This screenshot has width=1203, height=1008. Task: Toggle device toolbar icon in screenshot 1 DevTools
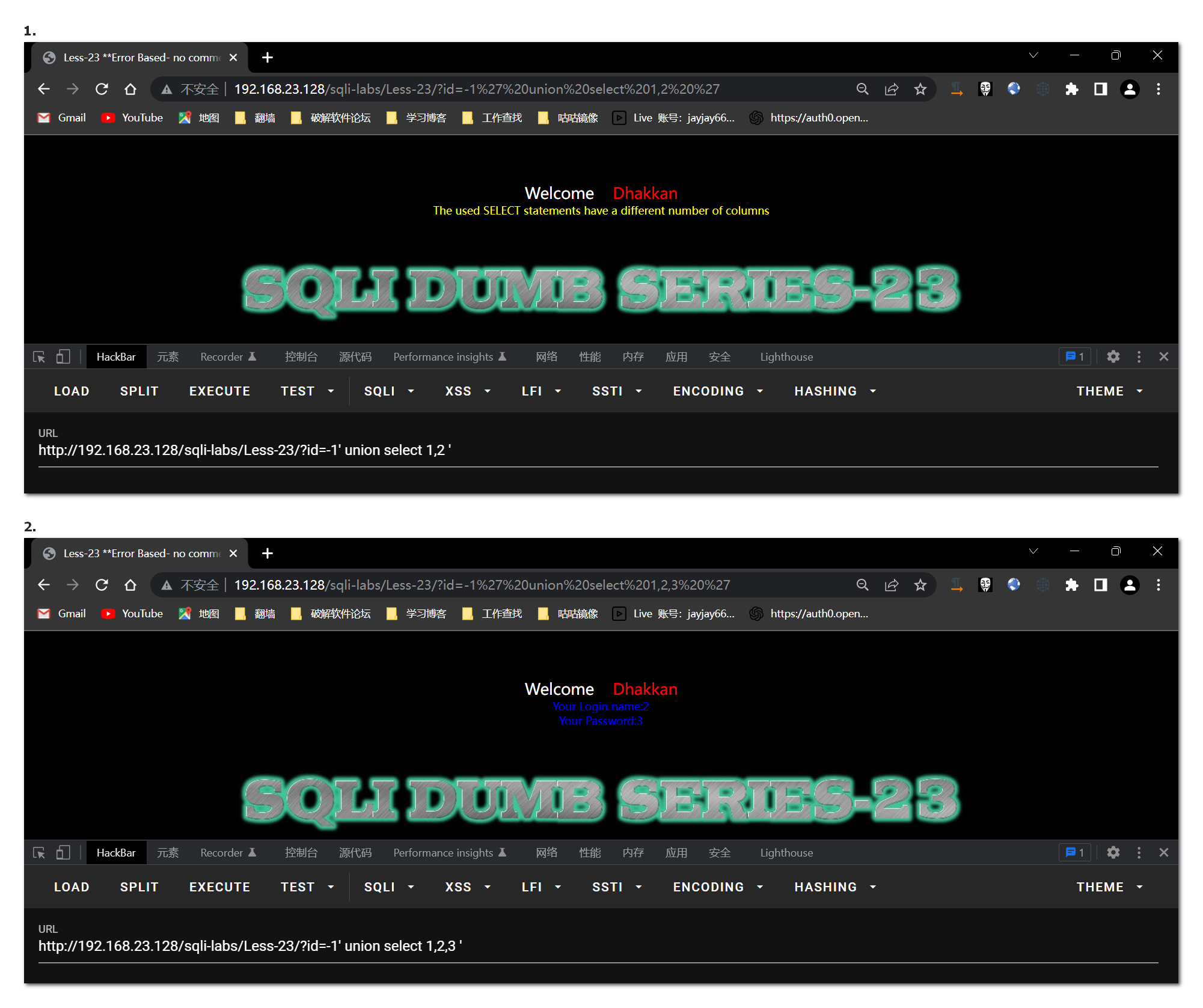pyautogui.click(x=63, y=356)
